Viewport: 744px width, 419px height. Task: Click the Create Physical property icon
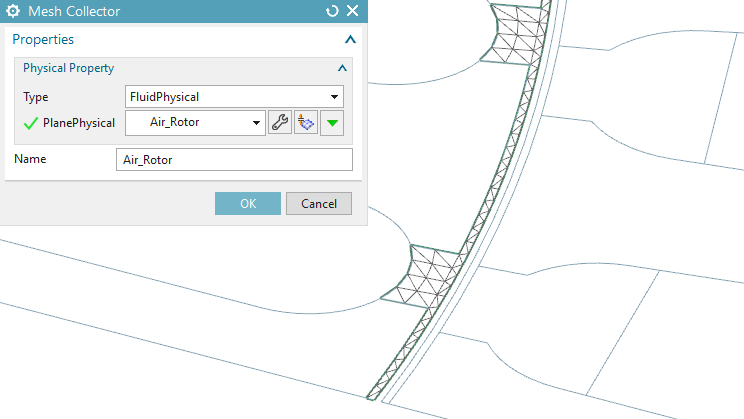click(x=305, y=123)
